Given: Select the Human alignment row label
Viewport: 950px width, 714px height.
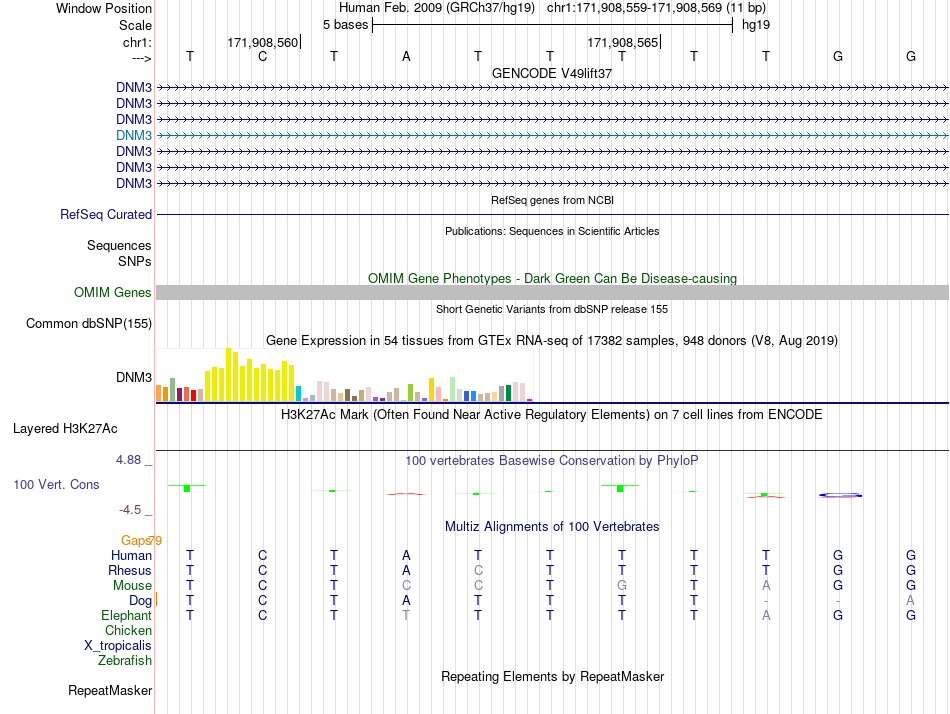Looking at the screenshot, I should click(x=131, y=555).
